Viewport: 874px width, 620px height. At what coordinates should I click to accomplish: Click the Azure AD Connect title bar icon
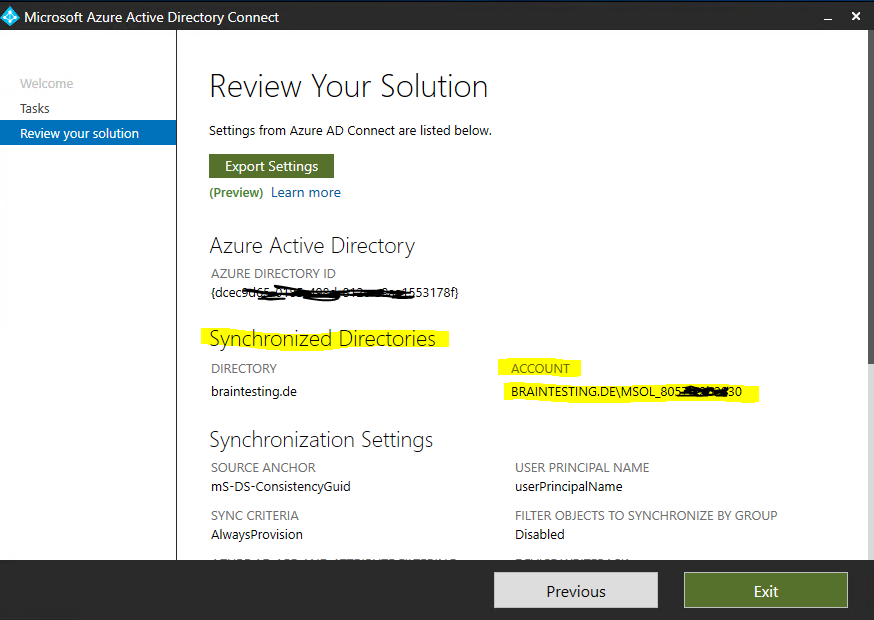10,17
